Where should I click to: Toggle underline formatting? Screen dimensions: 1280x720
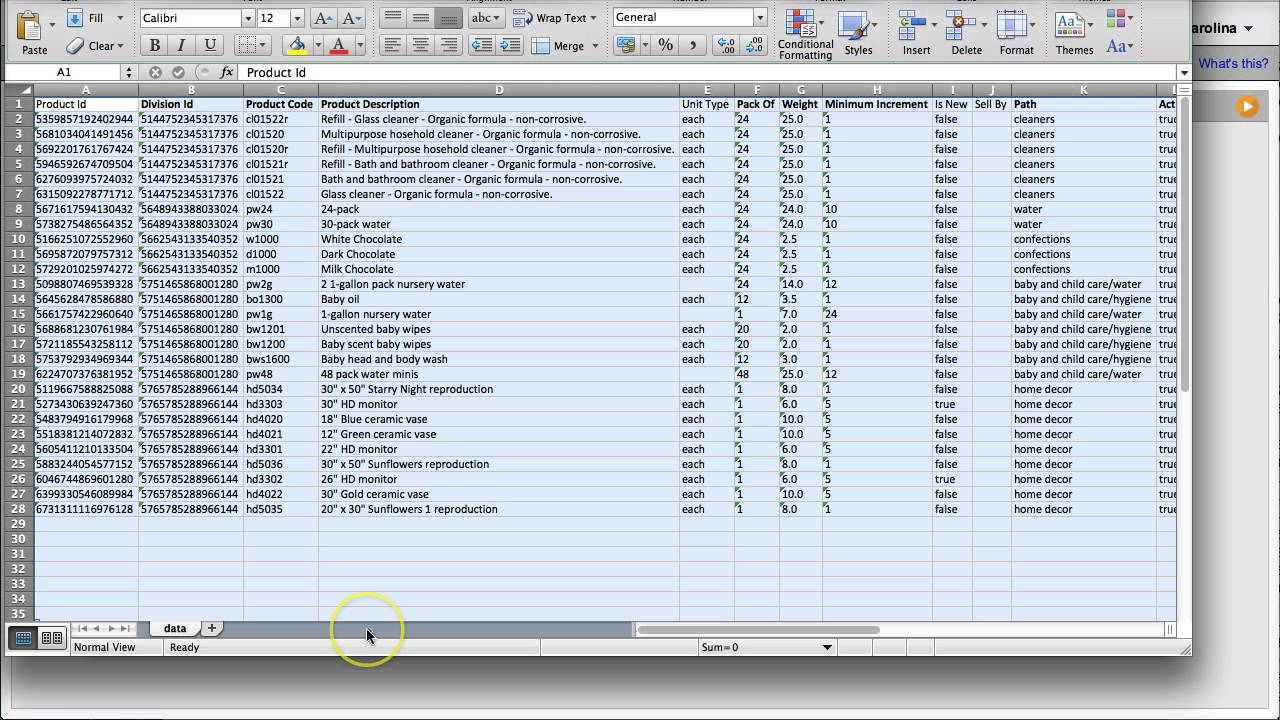209,46
